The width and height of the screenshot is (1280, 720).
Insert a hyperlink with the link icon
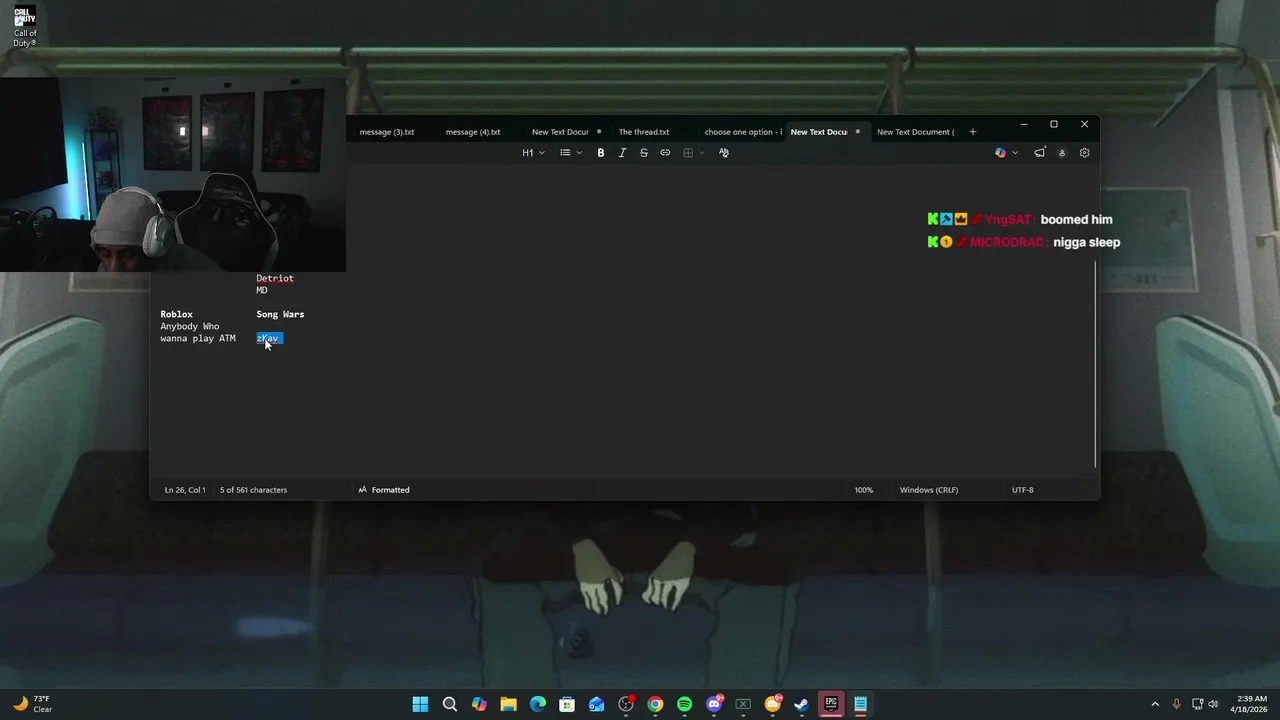click(x=665, y=153)
